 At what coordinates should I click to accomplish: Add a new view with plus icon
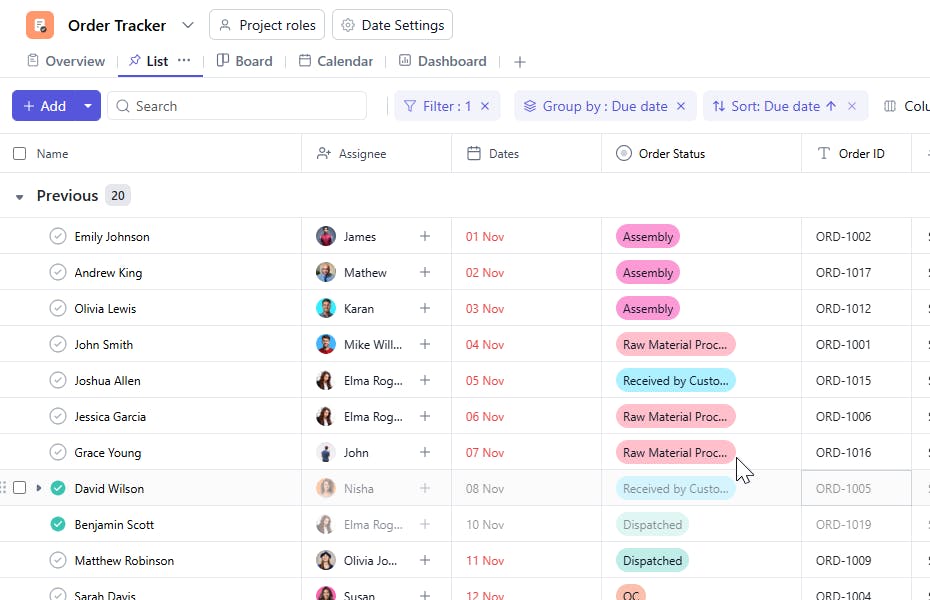click(519, 62)
